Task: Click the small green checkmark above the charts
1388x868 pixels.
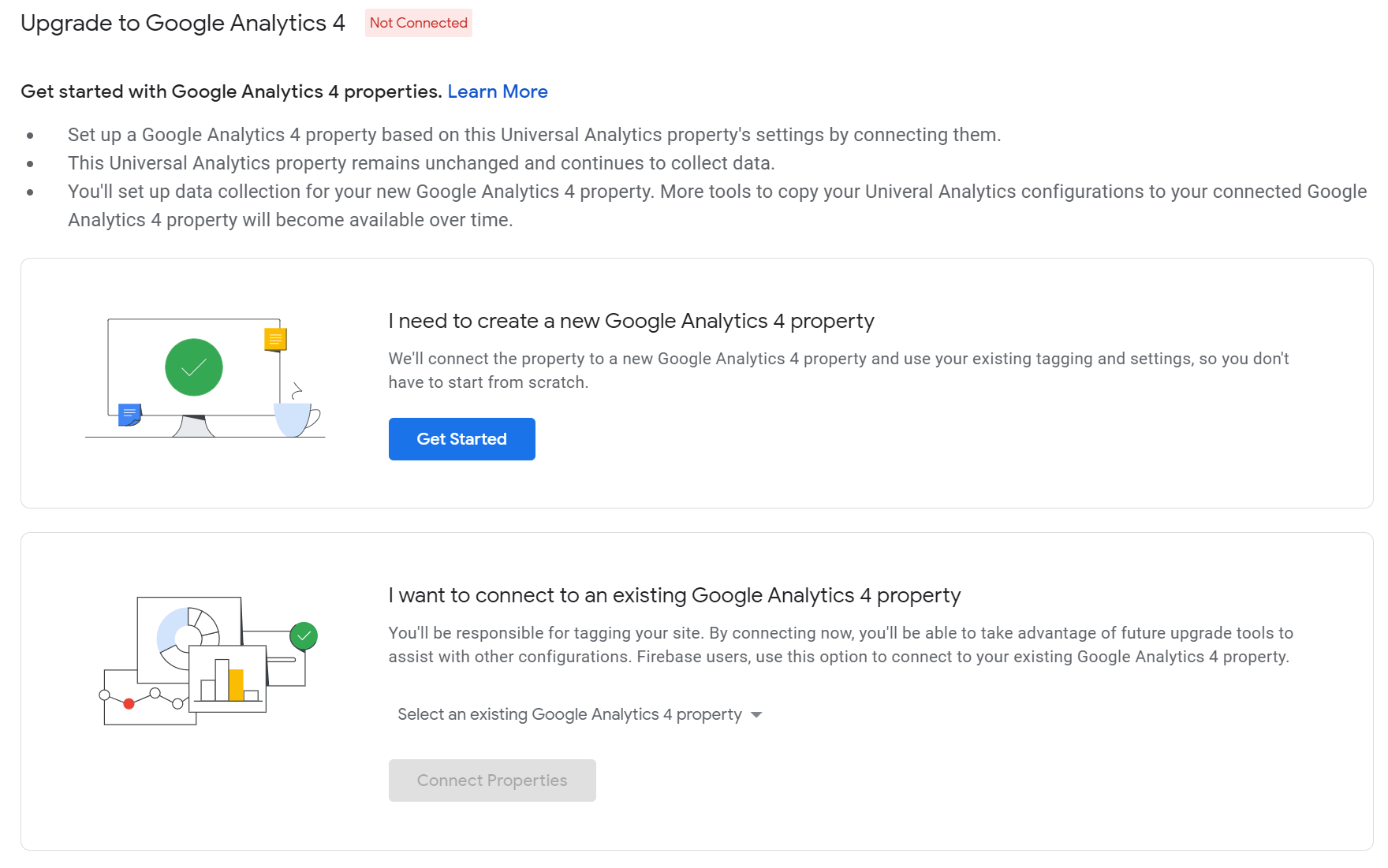Action: pyautogui.click(x=304, y=635)
